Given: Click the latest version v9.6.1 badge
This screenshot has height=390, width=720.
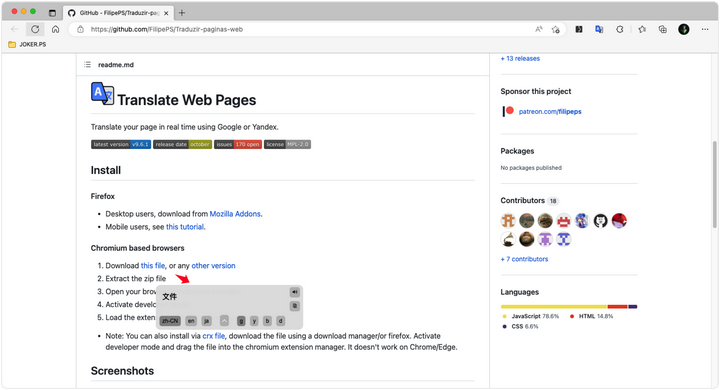Looking at the screenshot, I should click(x=121, y=144).
